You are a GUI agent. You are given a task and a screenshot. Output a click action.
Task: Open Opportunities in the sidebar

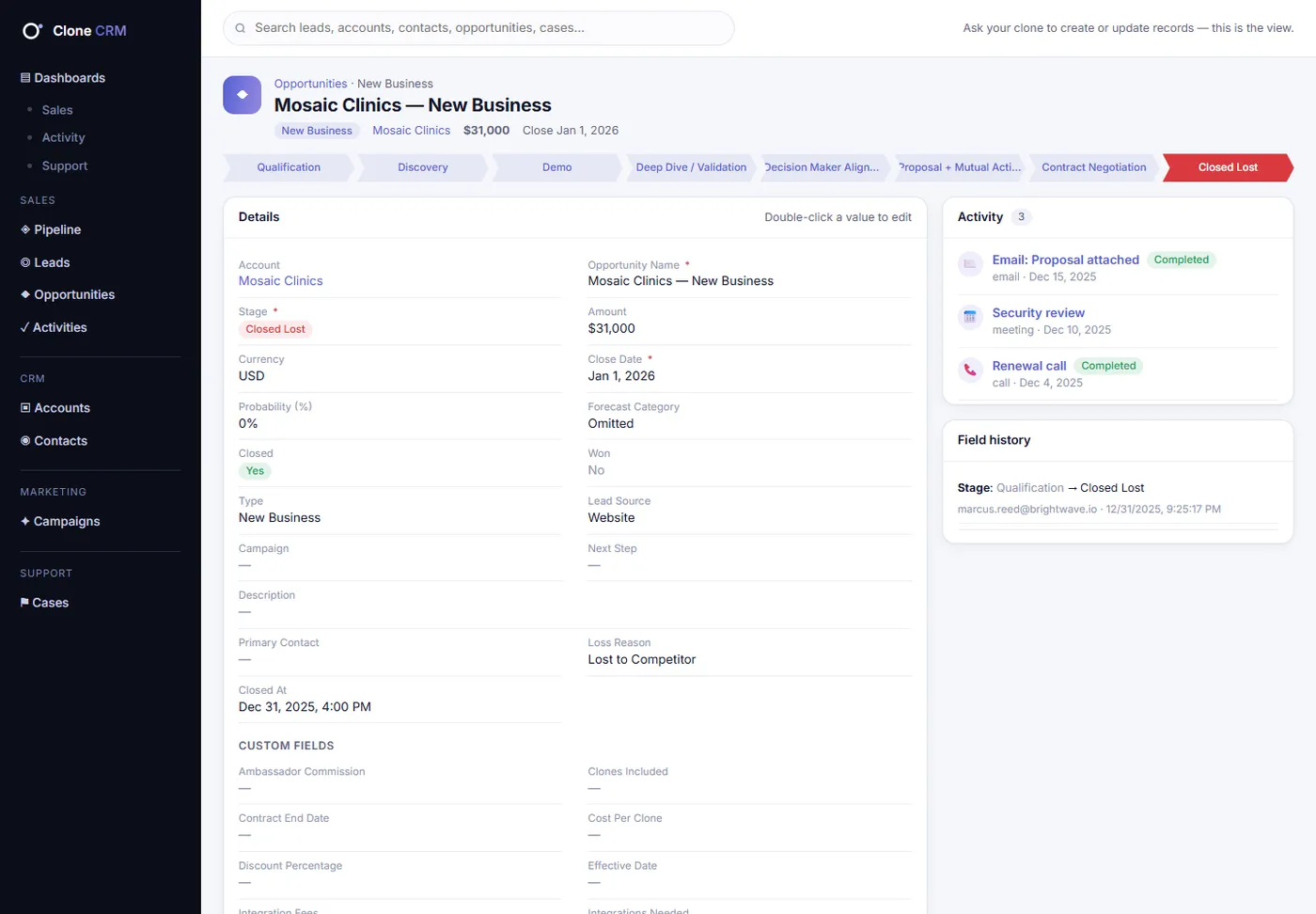pos(68,294)
